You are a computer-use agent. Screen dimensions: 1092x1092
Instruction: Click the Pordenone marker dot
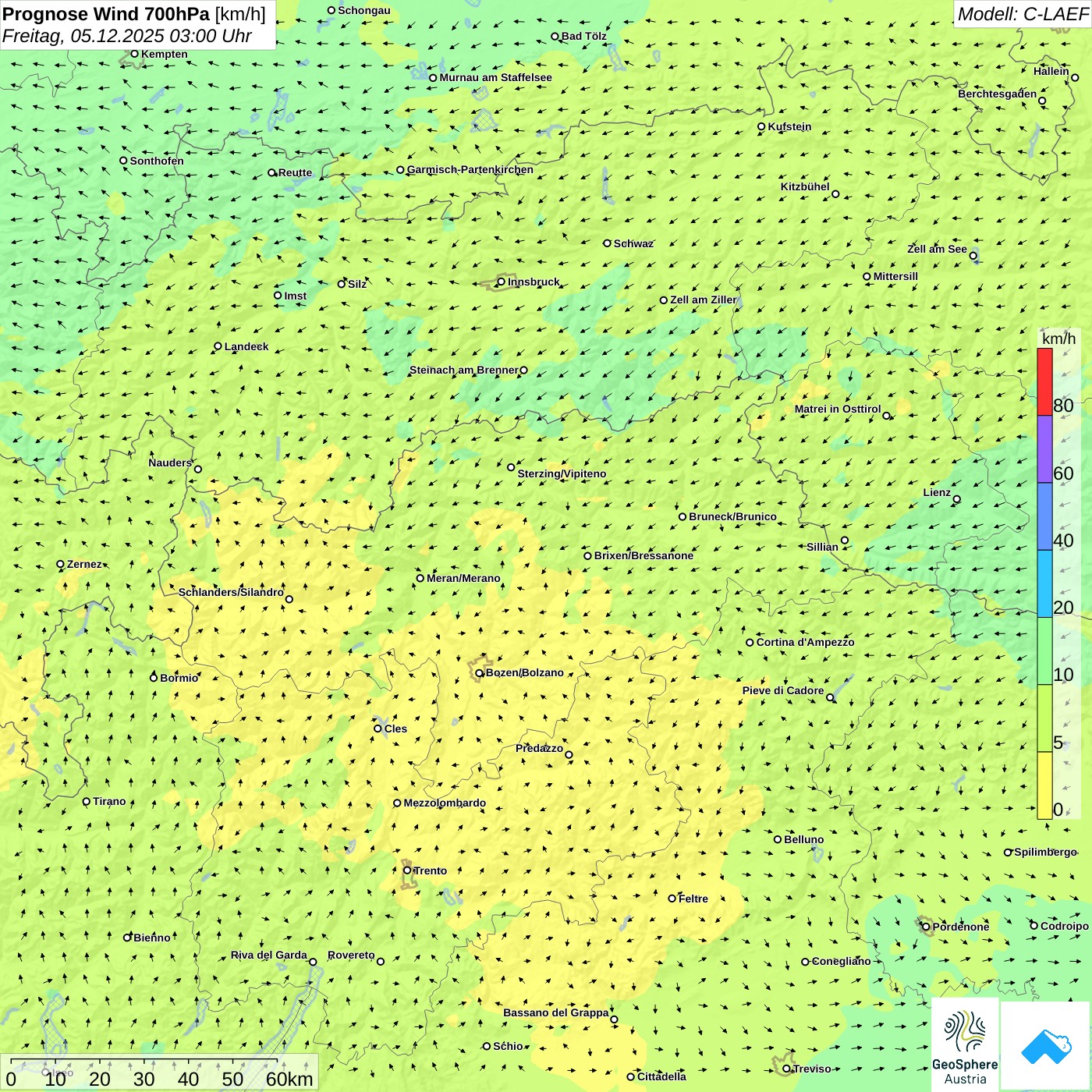(x=927, y=927)
